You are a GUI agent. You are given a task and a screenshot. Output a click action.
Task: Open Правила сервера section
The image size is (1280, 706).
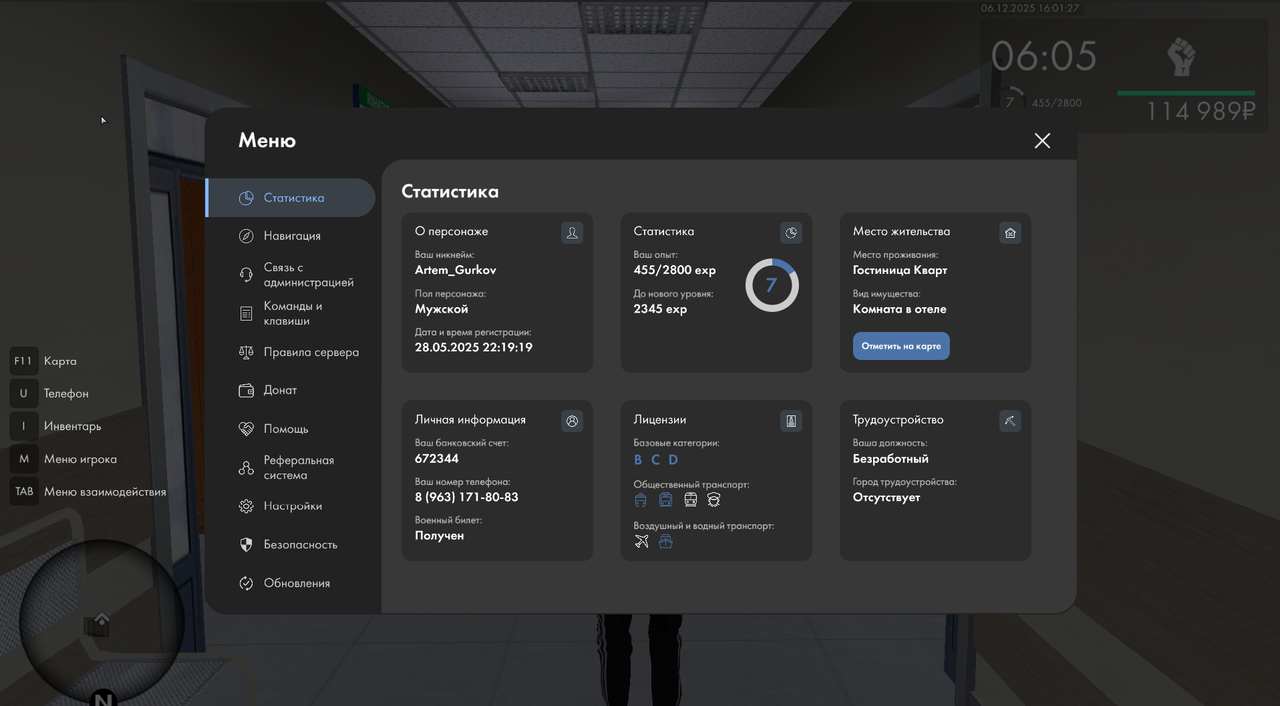(x=290, y=352)
